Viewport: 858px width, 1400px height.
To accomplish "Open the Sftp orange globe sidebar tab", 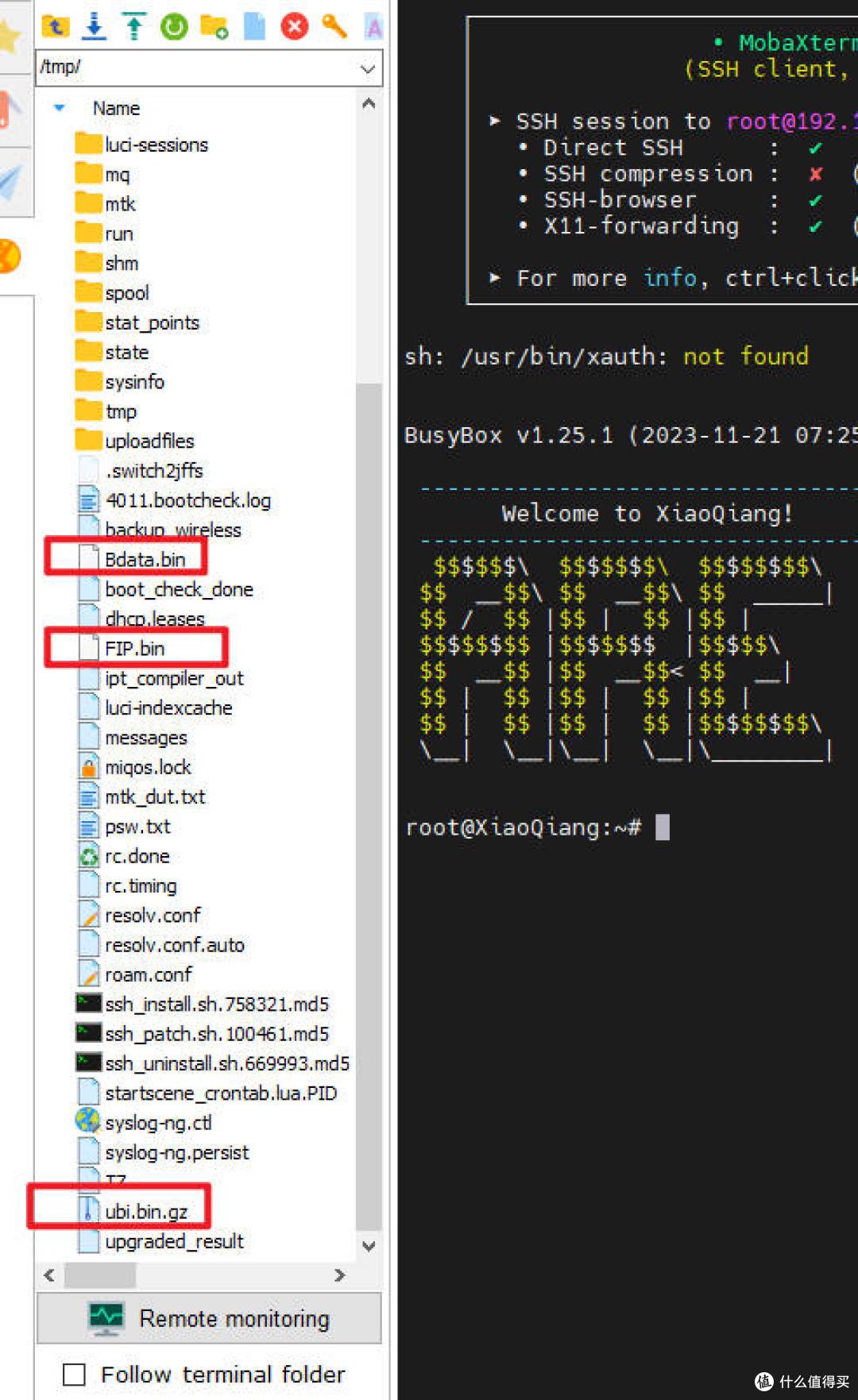I will tap(10, 256).
